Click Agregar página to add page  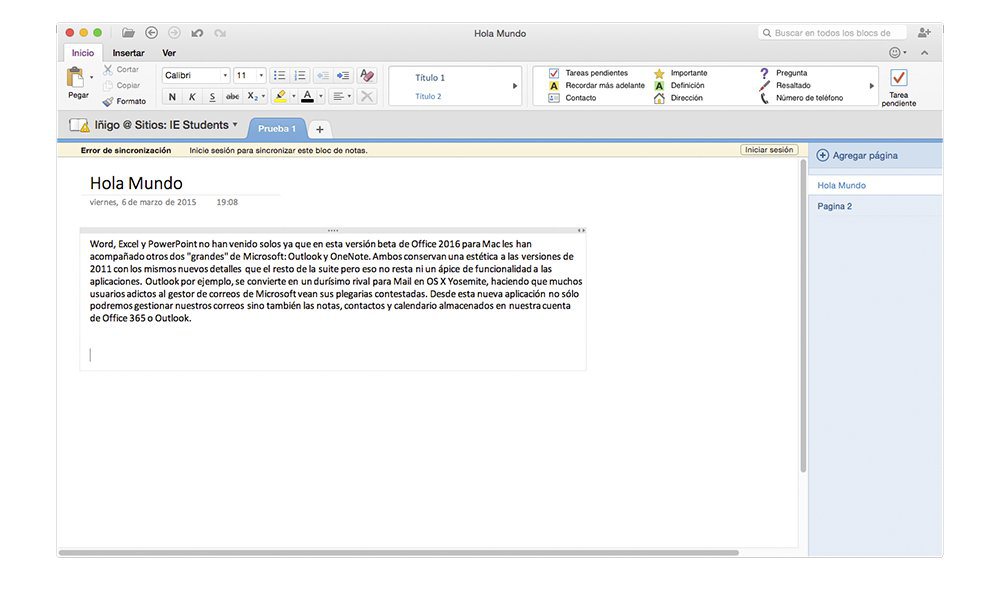pyautogui.click(x=857, y=155)
